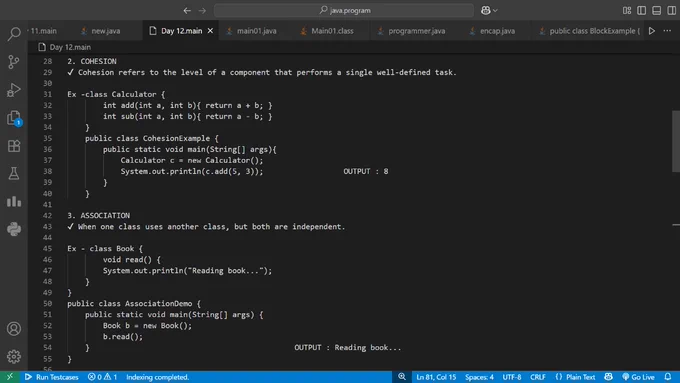The height and width of the screenshot is (383, 680).
Task: Switch to the programmer.java tab
Action: pos(416,31)
